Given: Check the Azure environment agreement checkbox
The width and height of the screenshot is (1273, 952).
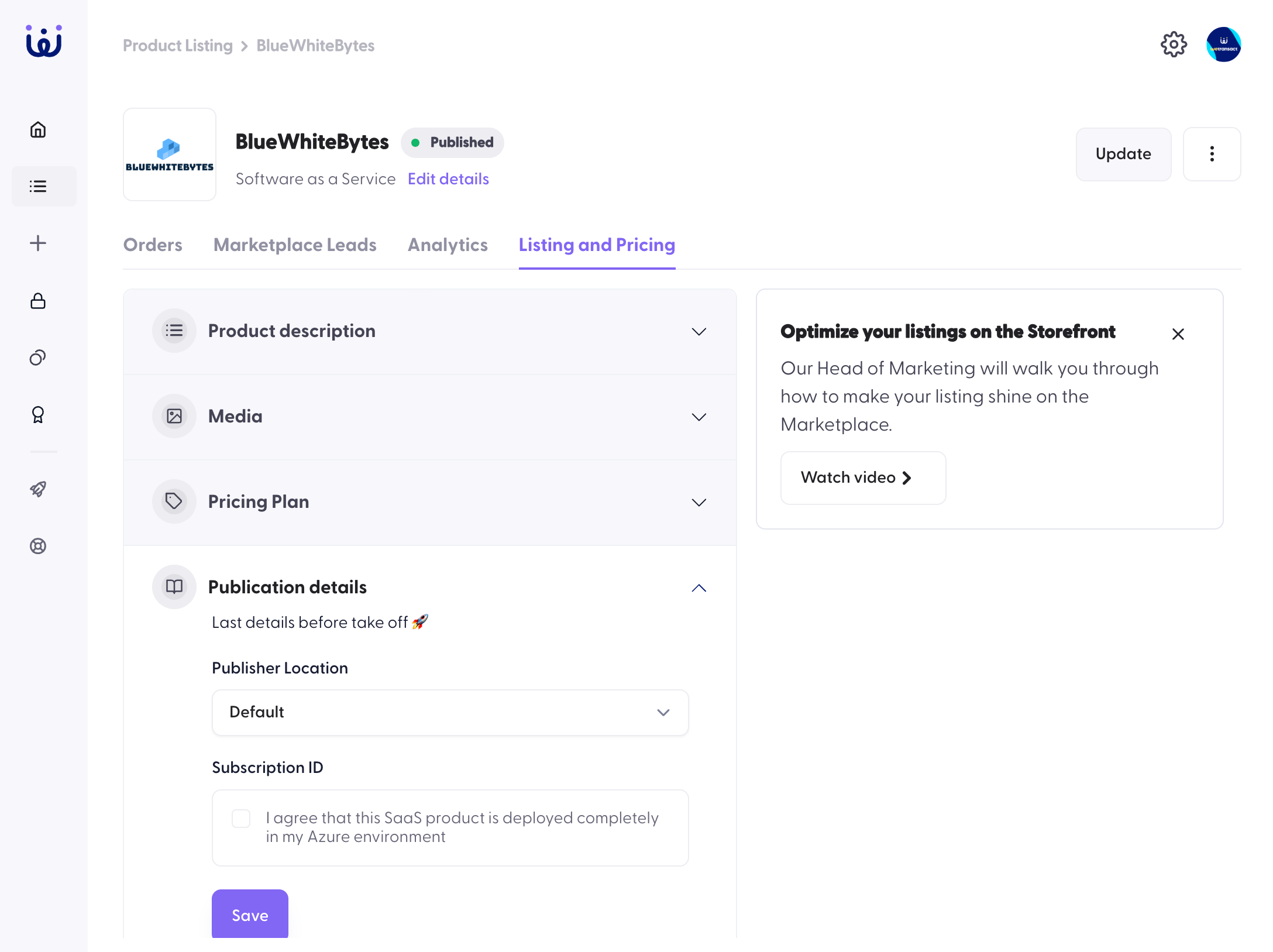Looking at the screenshot, I should pos(241,818).
